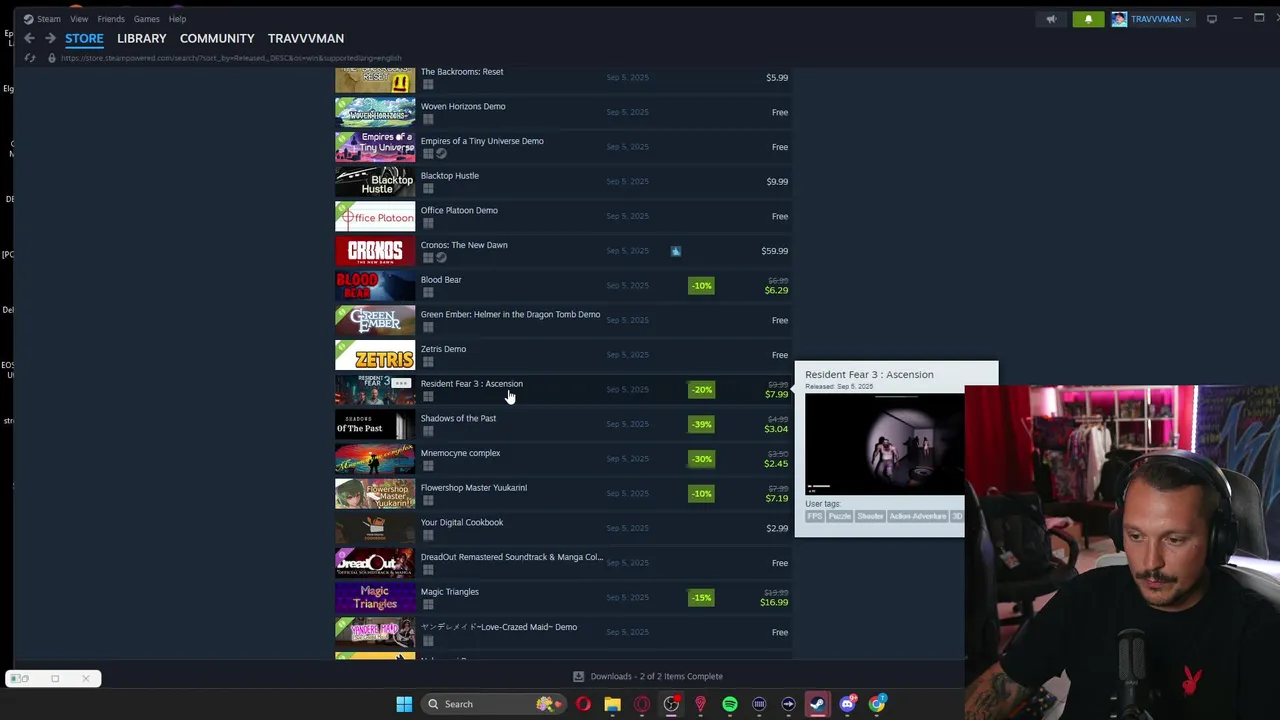Open DreadOut Remastered Soundtrack listing
The height and width of the screenshot is (720, 1280).
pyautogui.click(x=562, y=563)
